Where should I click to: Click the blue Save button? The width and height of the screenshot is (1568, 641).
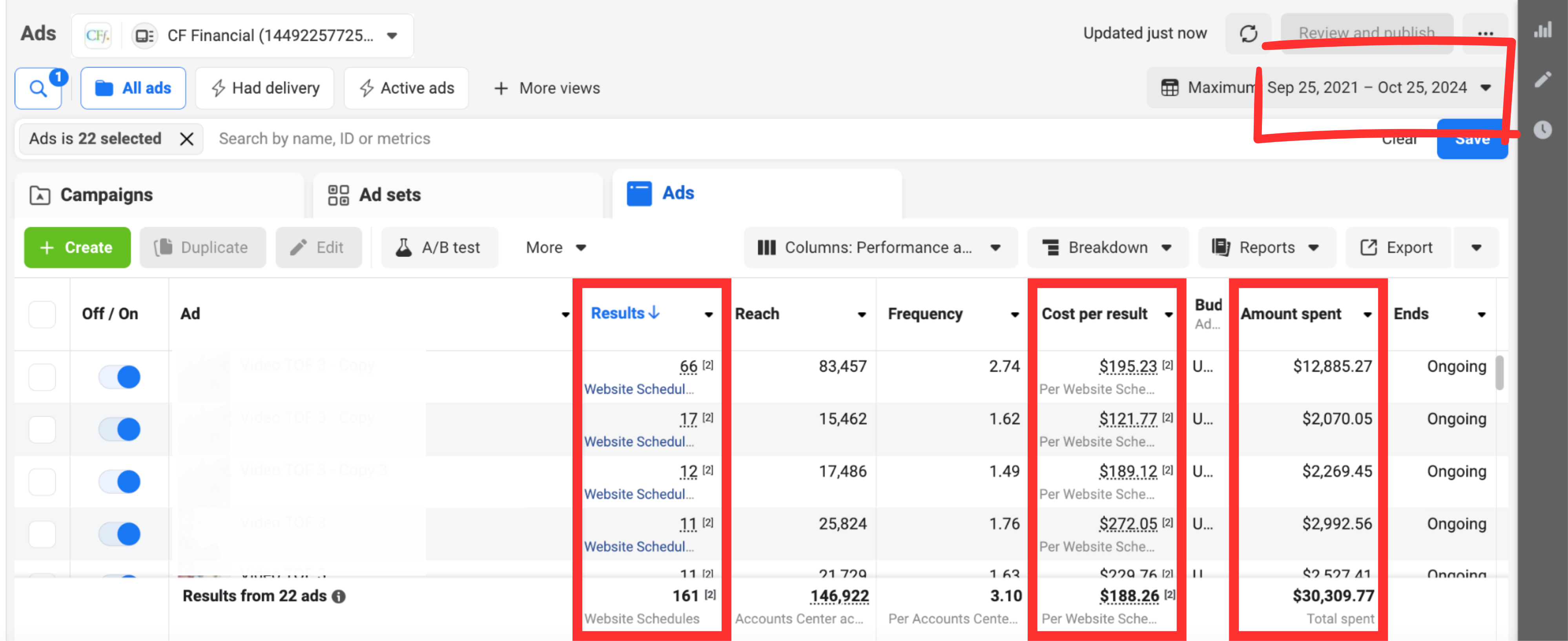coord(1472,139)
